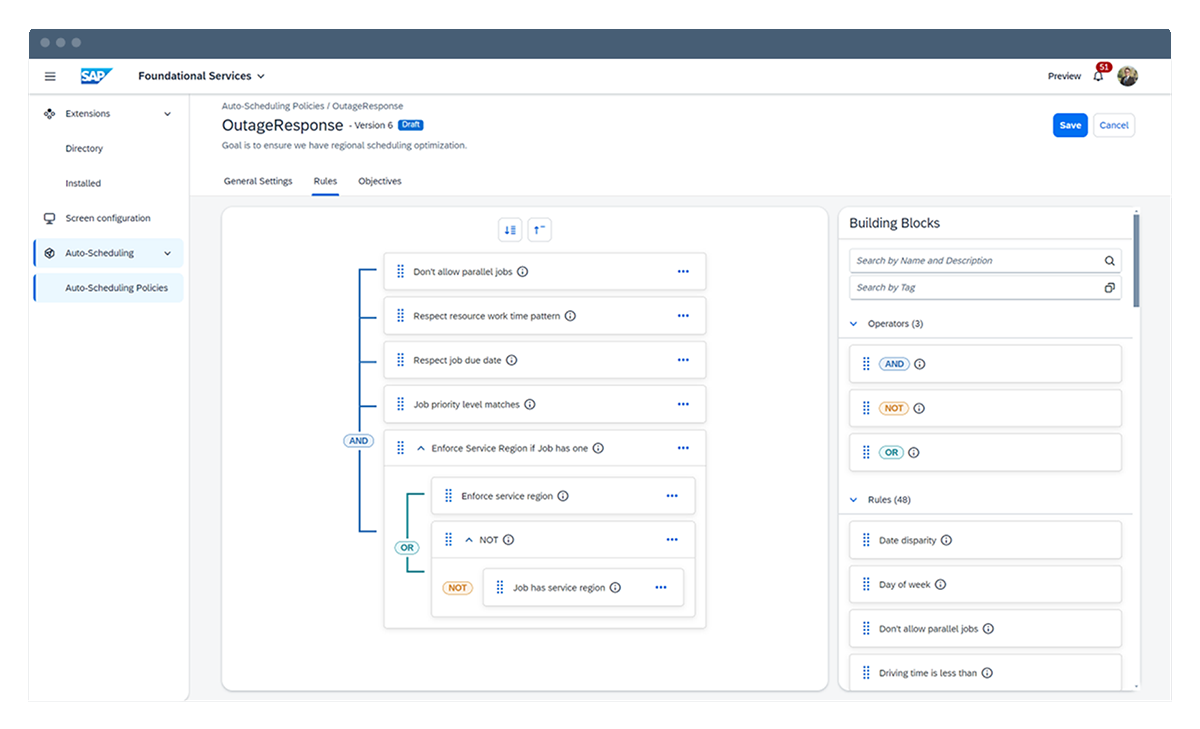
Task: Click the search magnifier in Building Blocks
Action: (1109, 261)
